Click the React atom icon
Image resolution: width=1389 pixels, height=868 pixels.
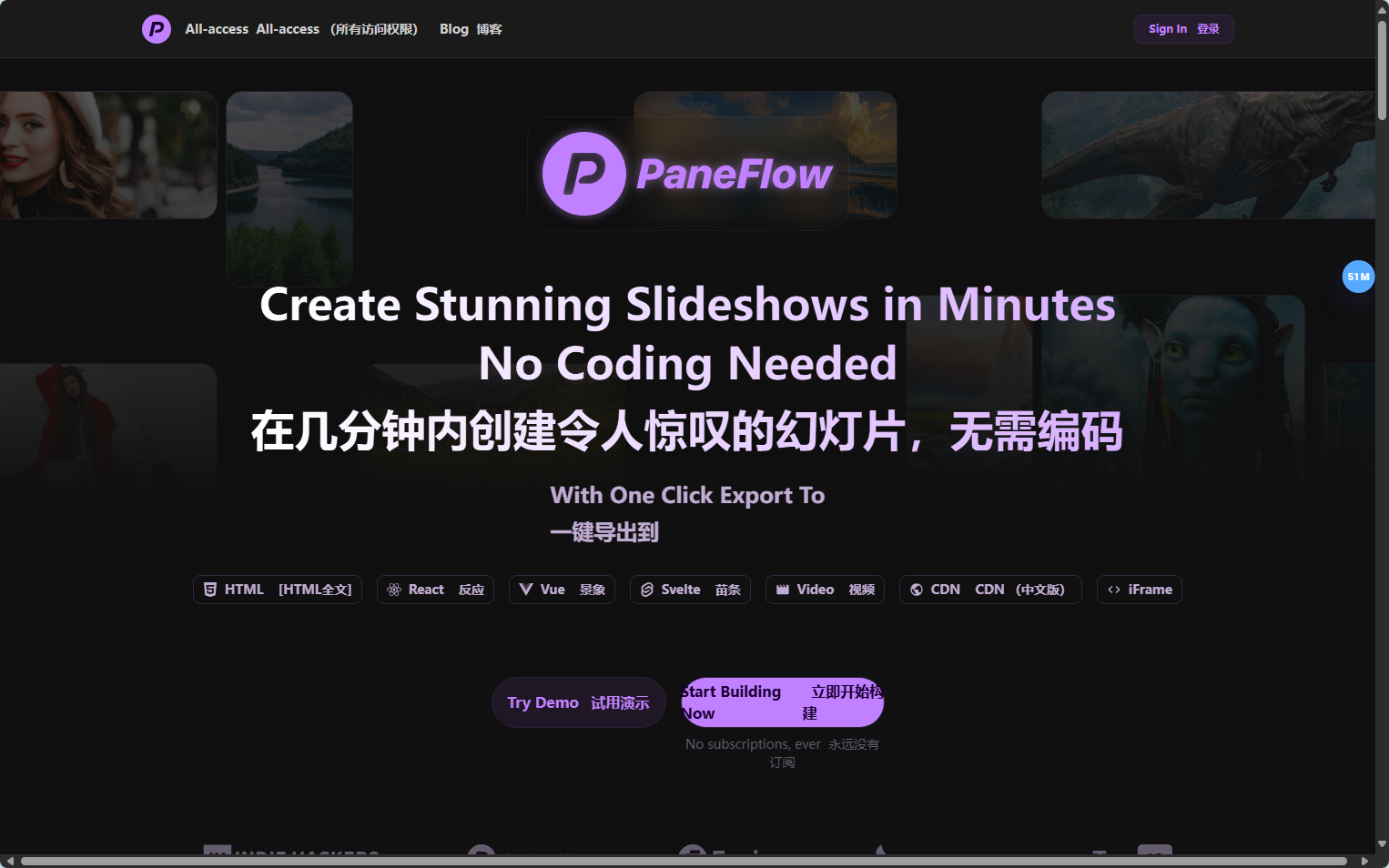pyautogui.click(x=394, y=590)
